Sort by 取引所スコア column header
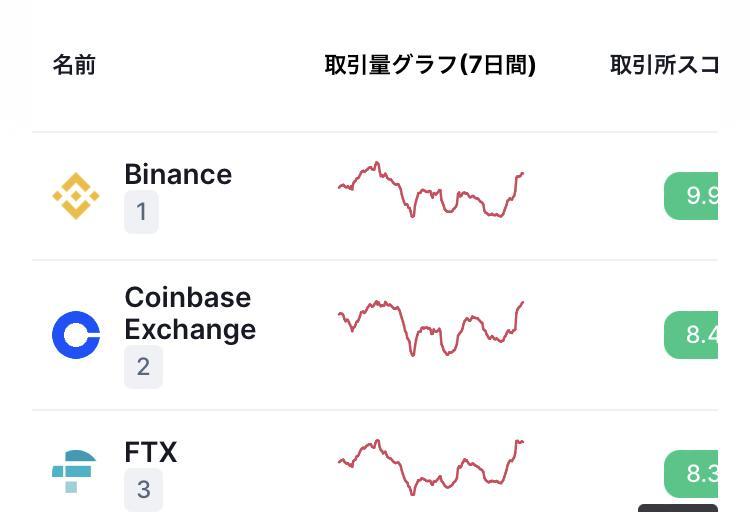 [x=664, y=65]
